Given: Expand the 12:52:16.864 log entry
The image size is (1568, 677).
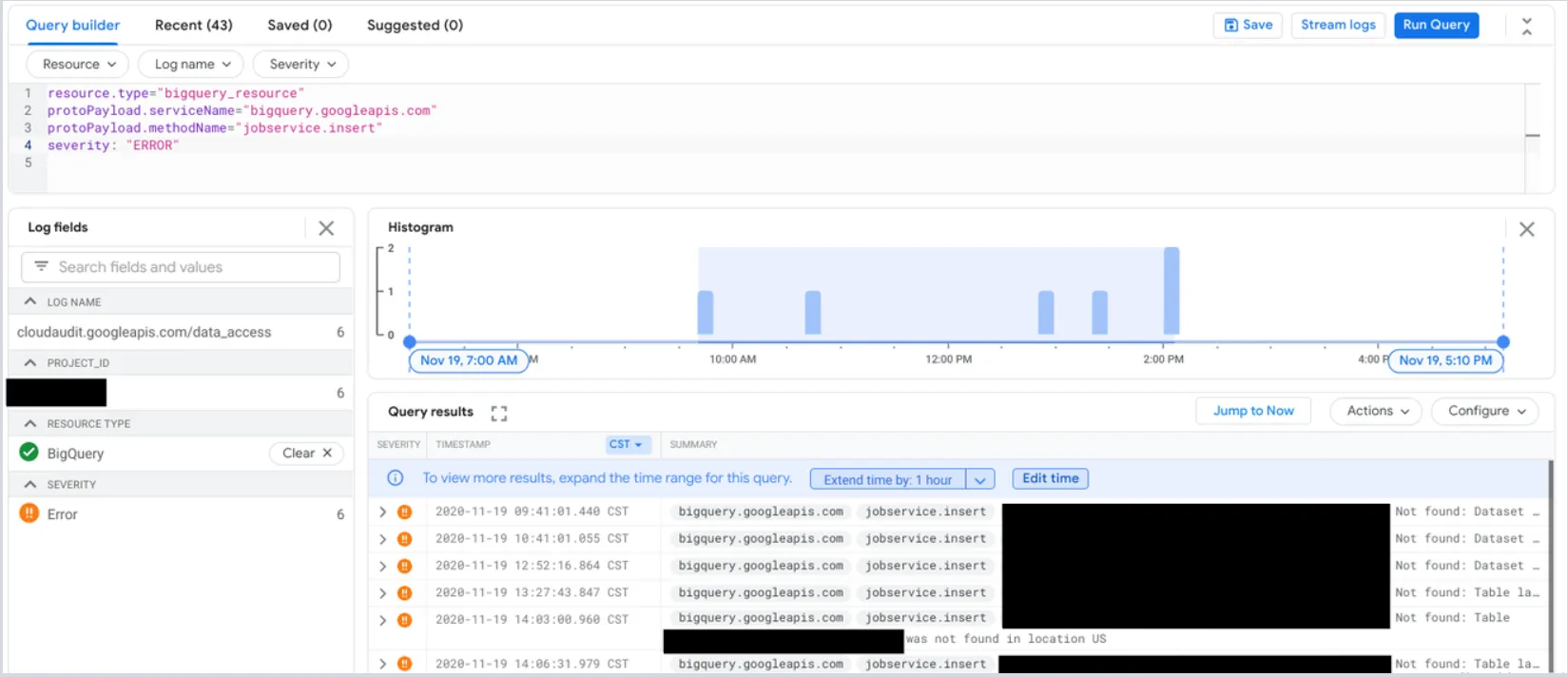Looking at the screenshot, I should pyautogui.click(x=383, y=566).
